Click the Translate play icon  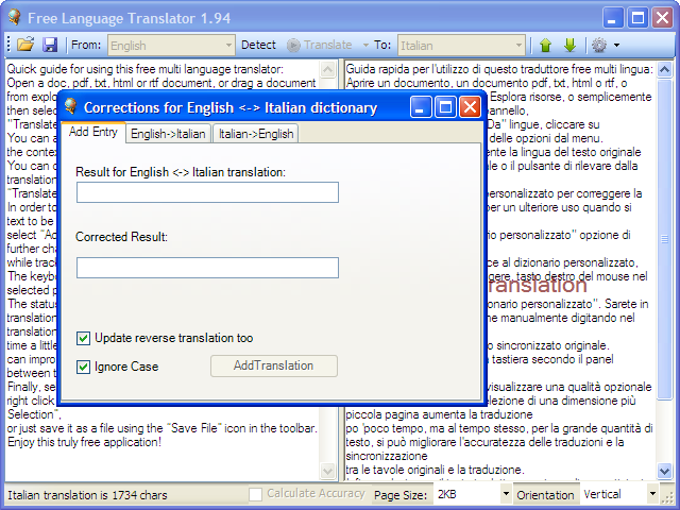[x=294, y=45]
